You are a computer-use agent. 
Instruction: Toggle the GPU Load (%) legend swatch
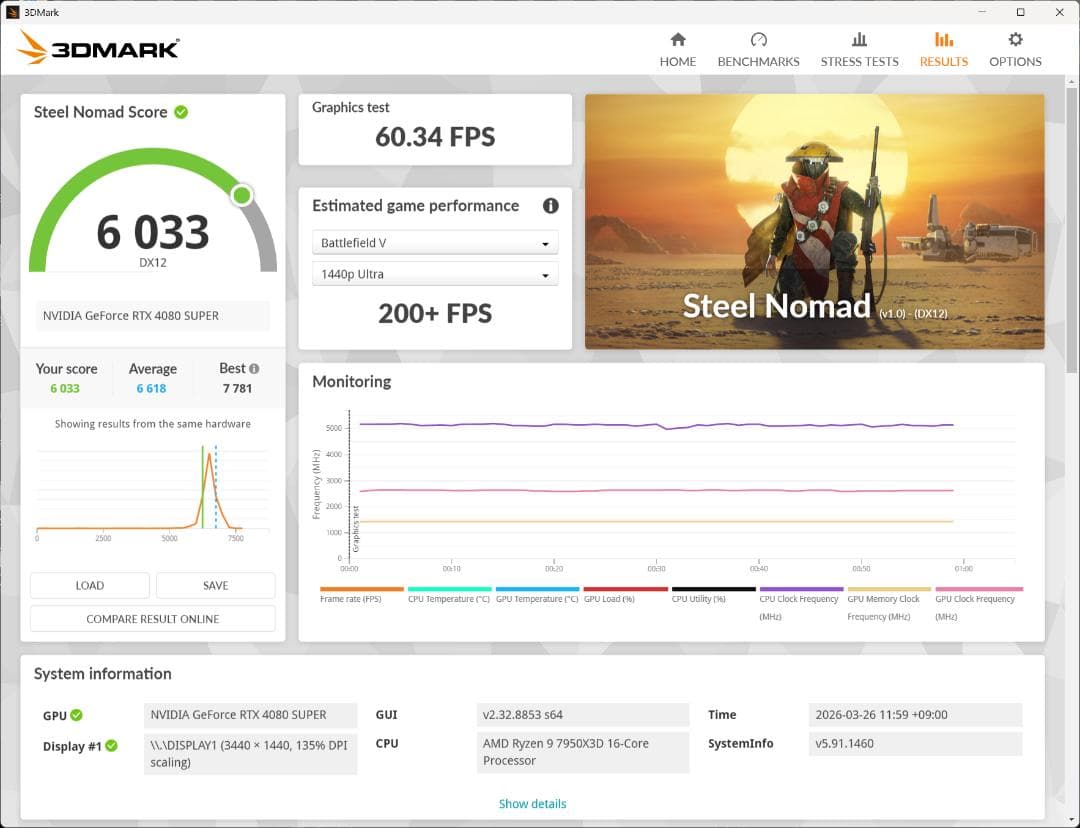(x=625, y=589)
